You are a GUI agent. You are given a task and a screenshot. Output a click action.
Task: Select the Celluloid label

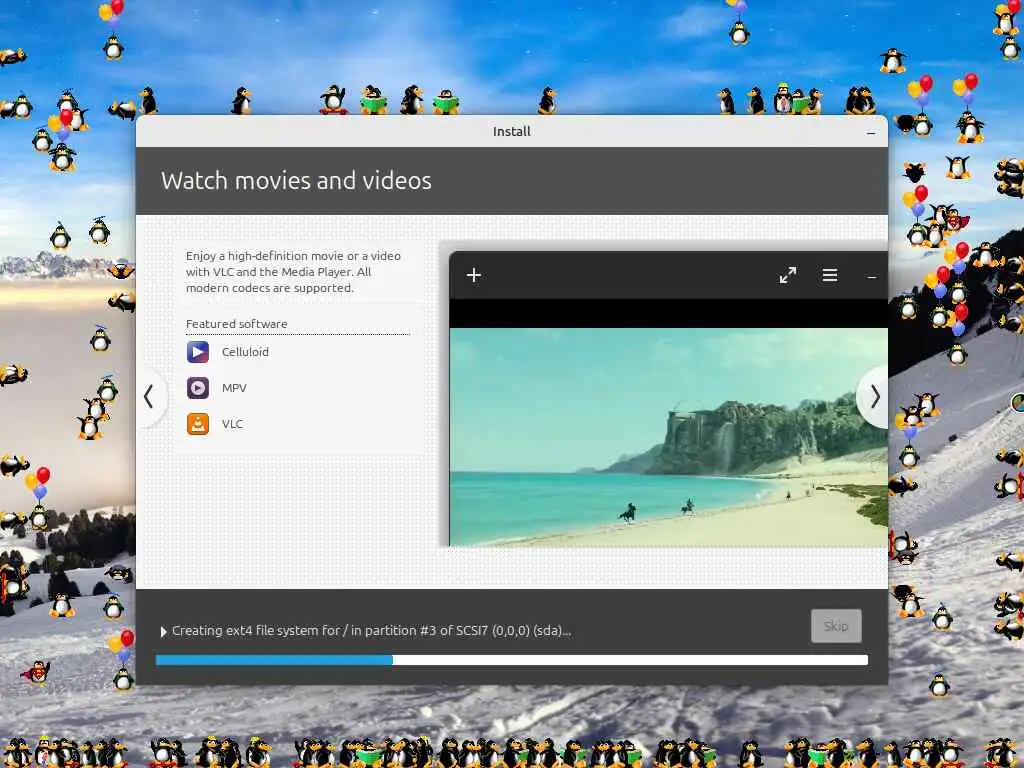point(245,352)
